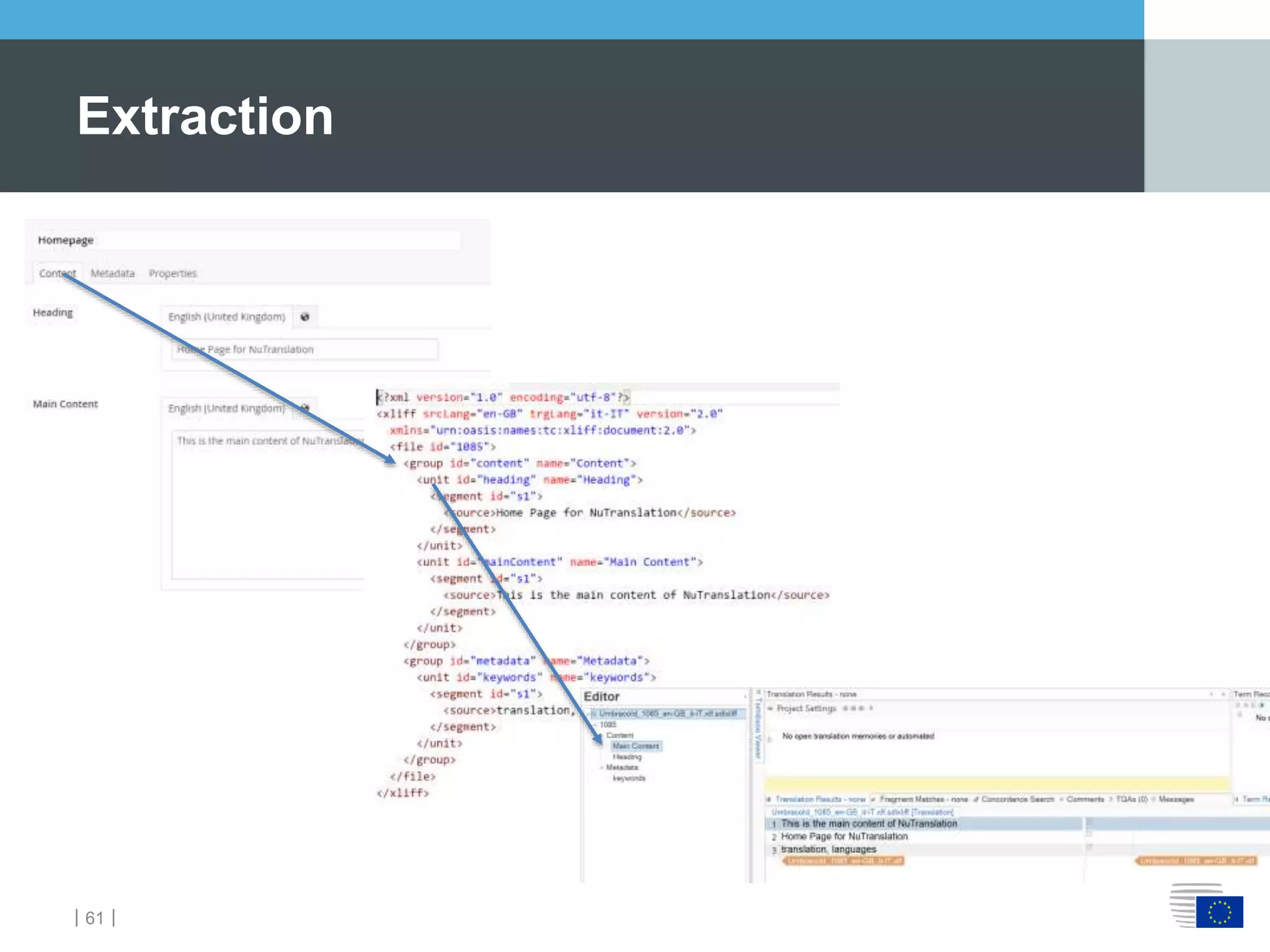Screen dimensions: 1270x952
Task: Click globe icon beside Main Content language
Action: click(x=304, y=408)
